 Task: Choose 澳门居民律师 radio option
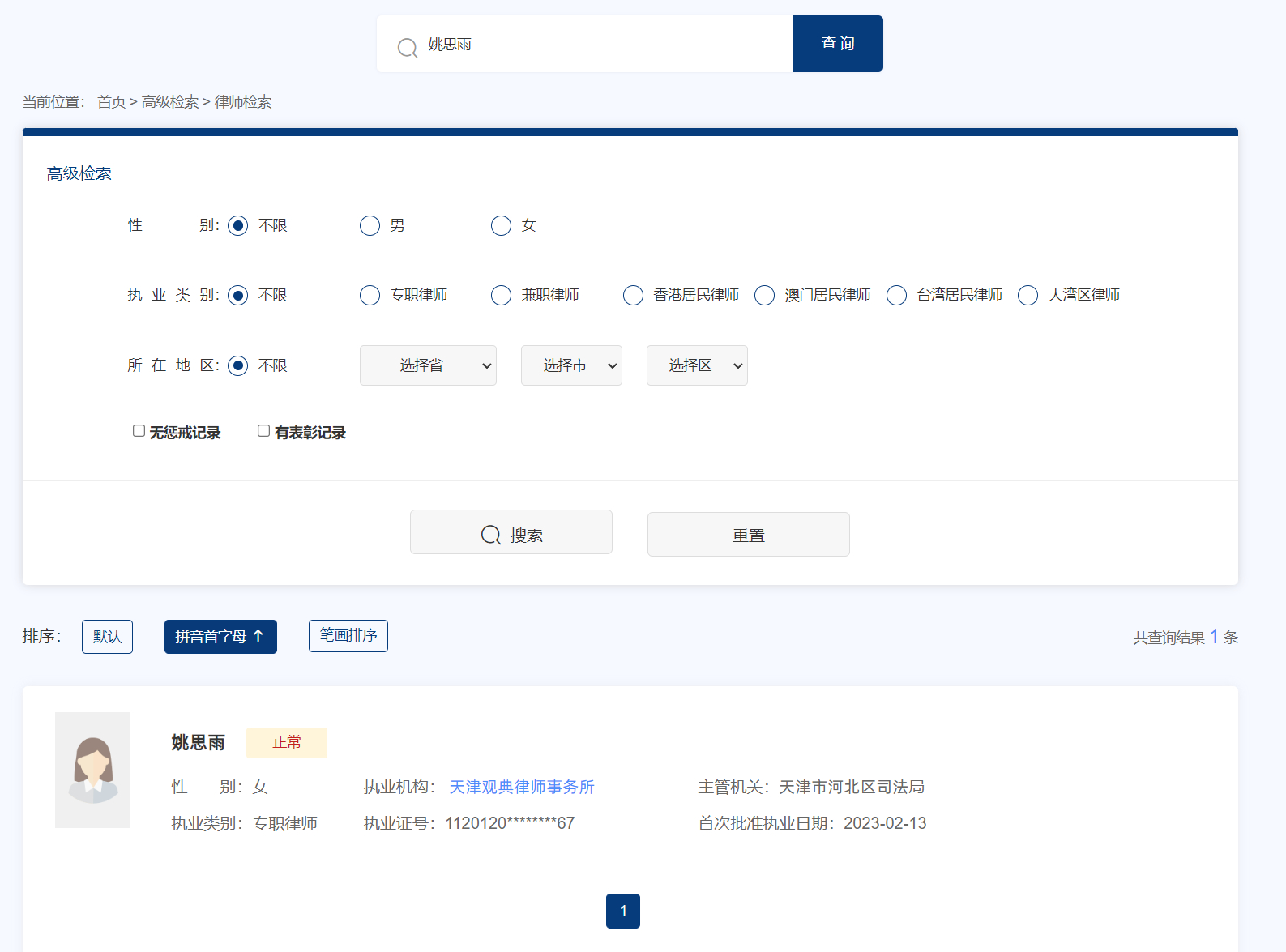point(764,295)
